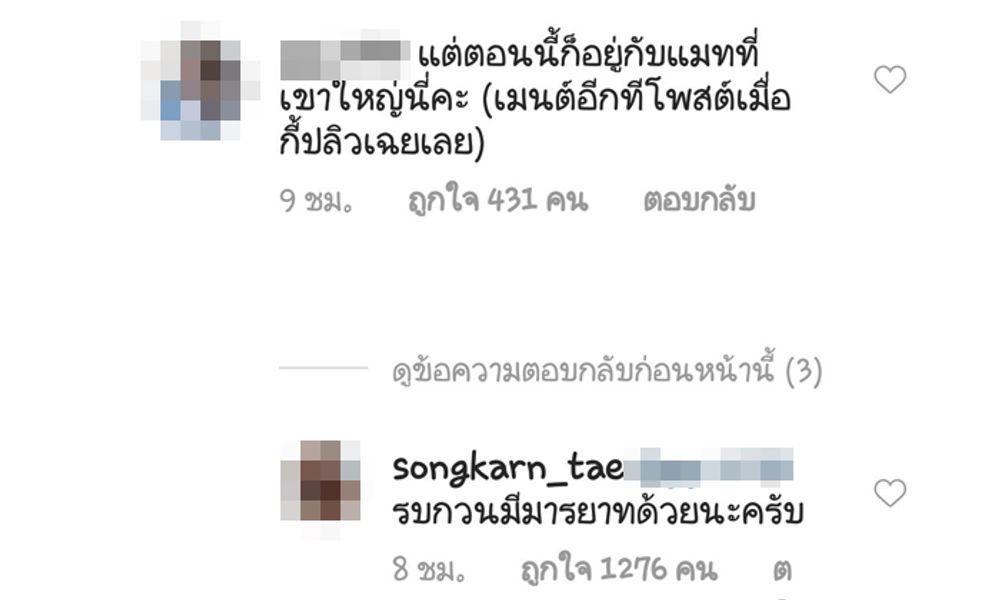Click the cut-off reply button under songkarn_tae
Viewport: 1000px width, 600px height.
pos(783,570)
